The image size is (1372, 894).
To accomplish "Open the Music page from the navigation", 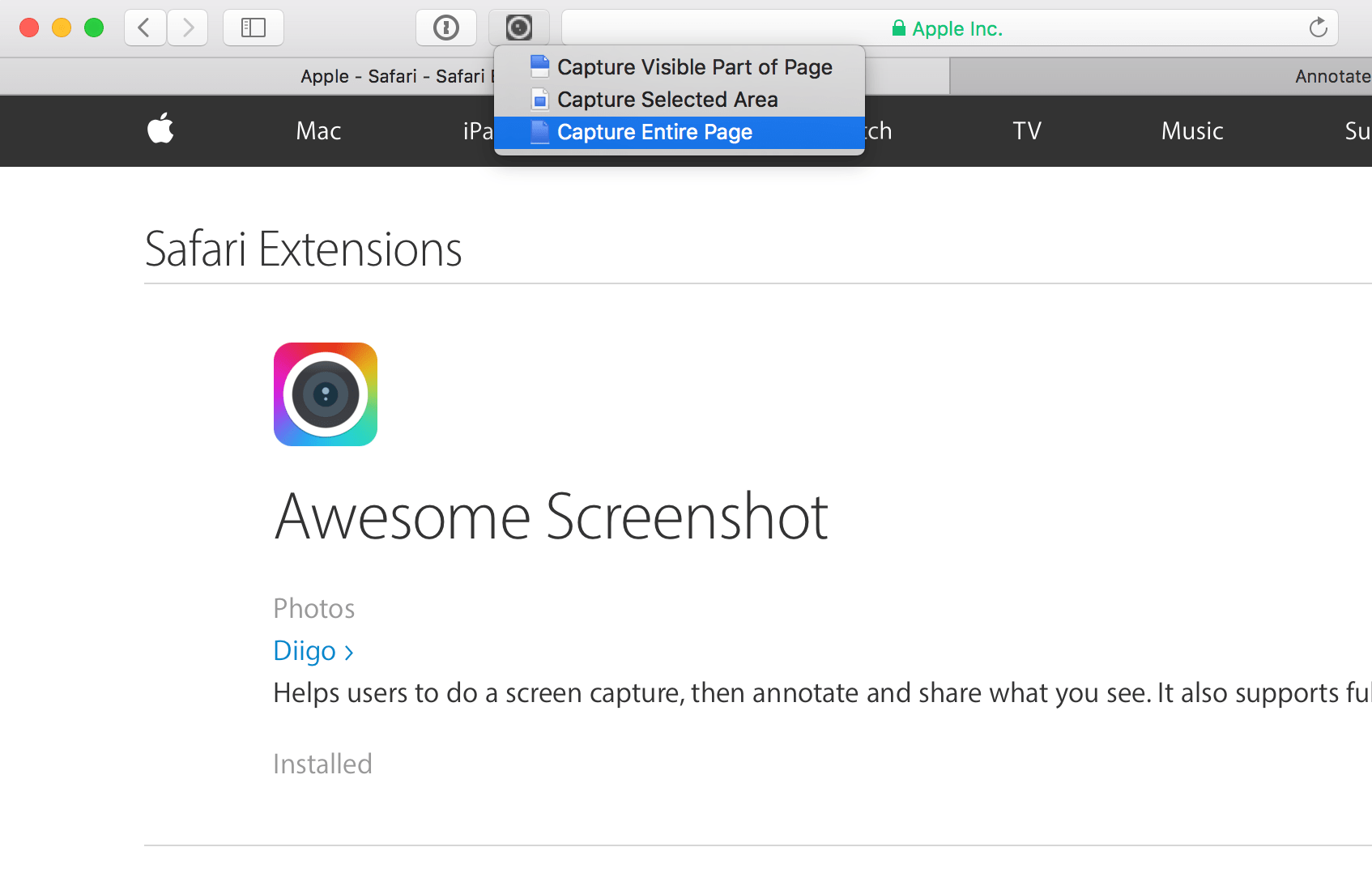I will click(1191, 130).
